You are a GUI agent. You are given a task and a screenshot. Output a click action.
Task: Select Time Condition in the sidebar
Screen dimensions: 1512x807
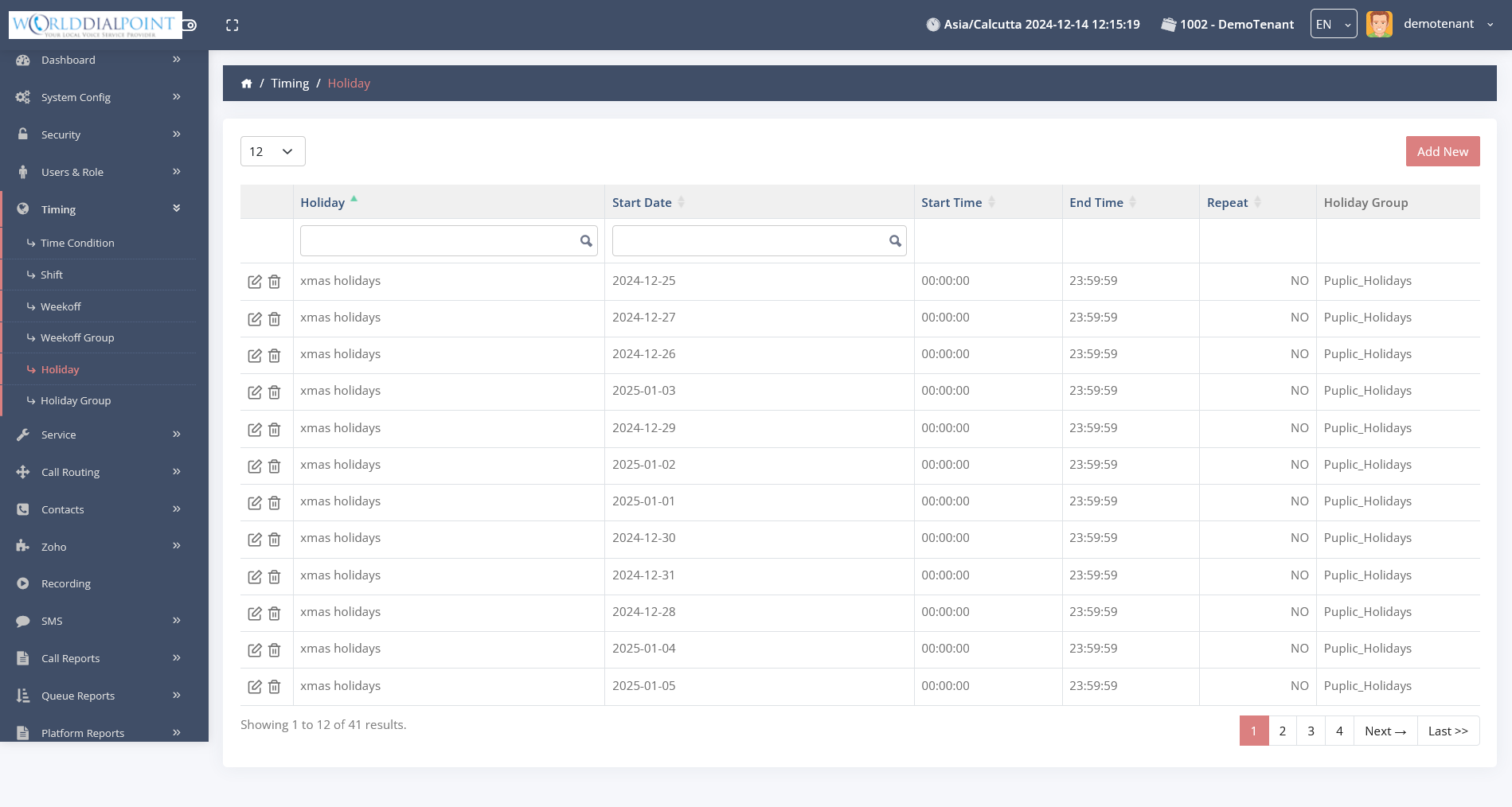click(x=77, y=243)
